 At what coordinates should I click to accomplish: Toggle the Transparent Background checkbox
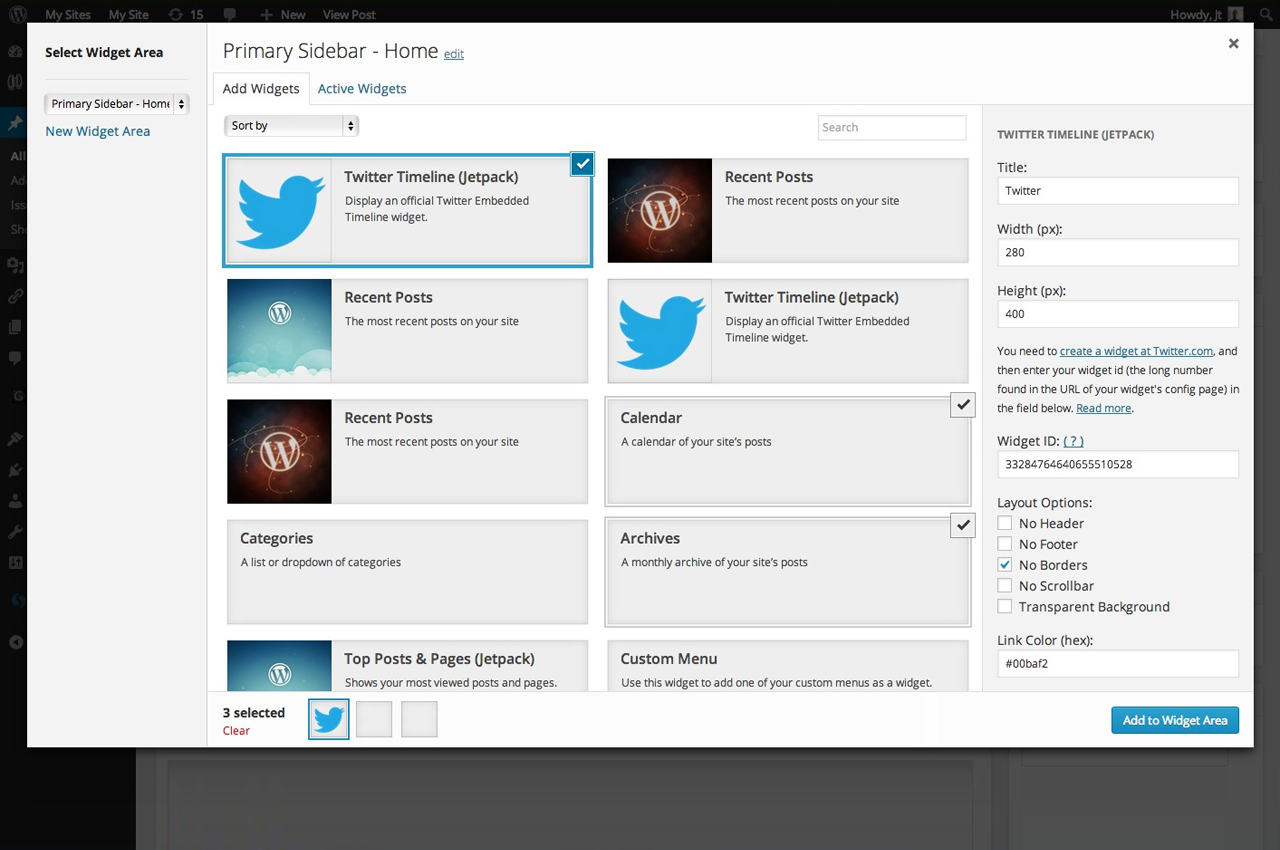(x=1005, y=607)
